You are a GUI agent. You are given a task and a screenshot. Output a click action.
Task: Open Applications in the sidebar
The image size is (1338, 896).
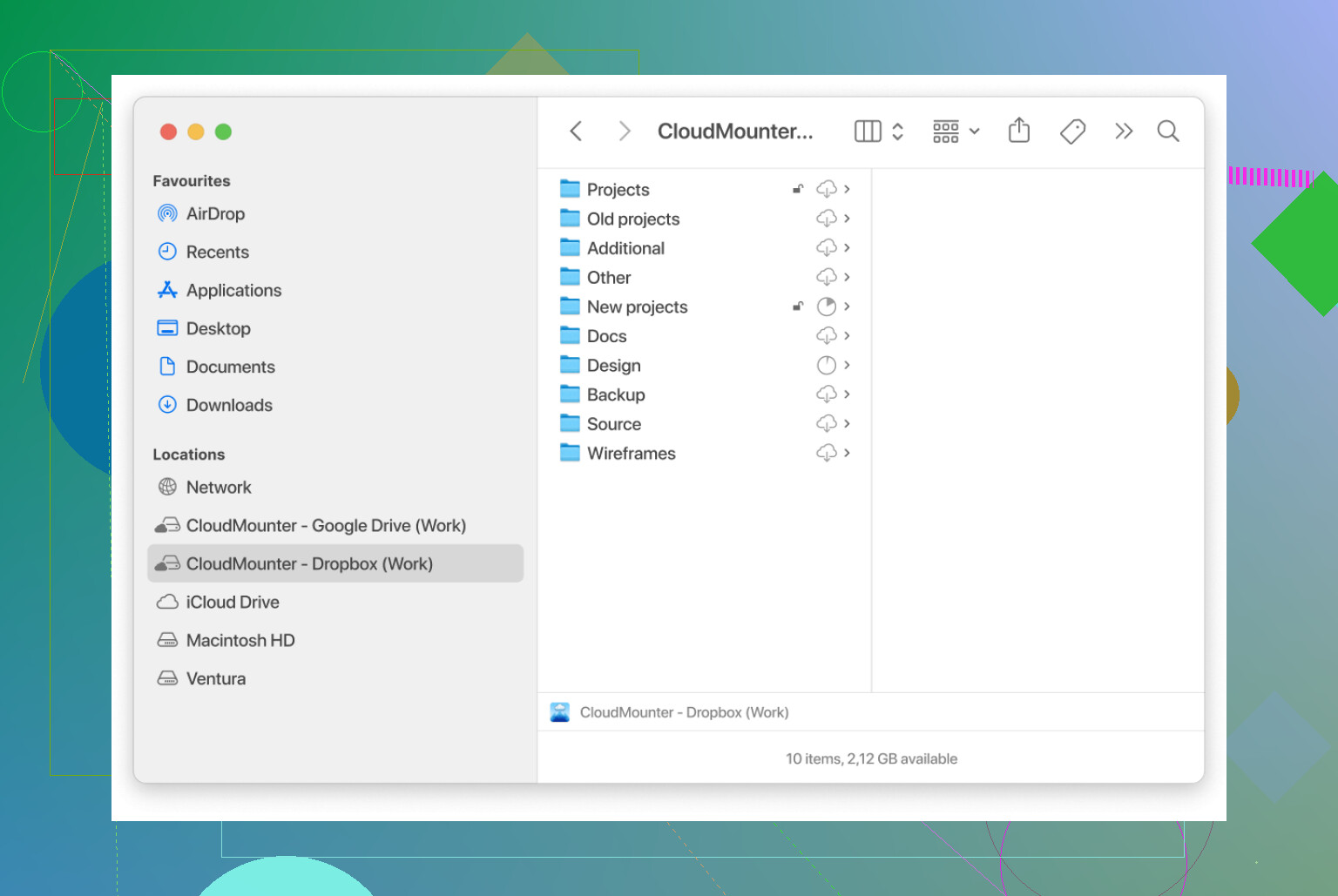tap(335, 291)
